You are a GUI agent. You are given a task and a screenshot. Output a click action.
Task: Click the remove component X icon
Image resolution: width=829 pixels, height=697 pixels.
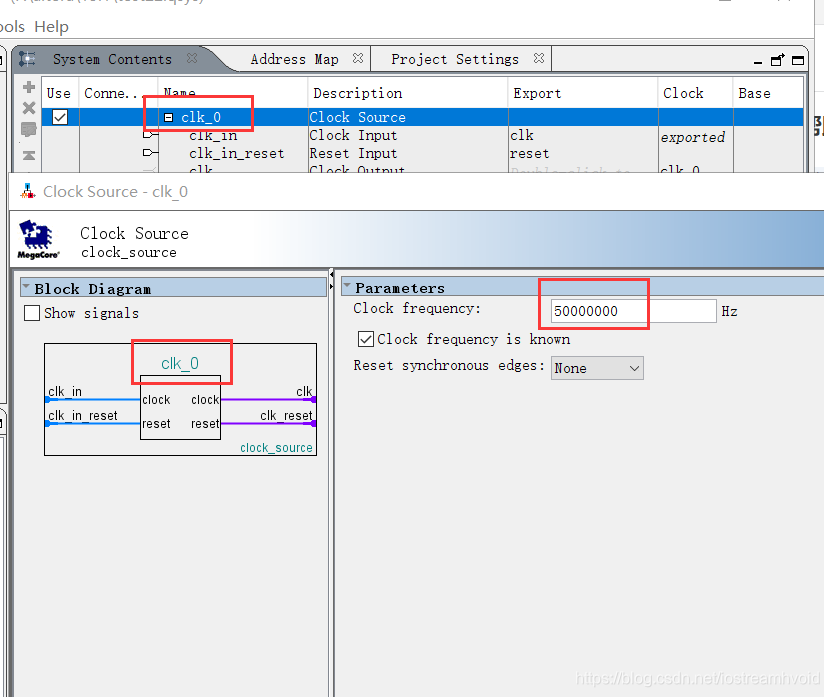coord(29,108)
